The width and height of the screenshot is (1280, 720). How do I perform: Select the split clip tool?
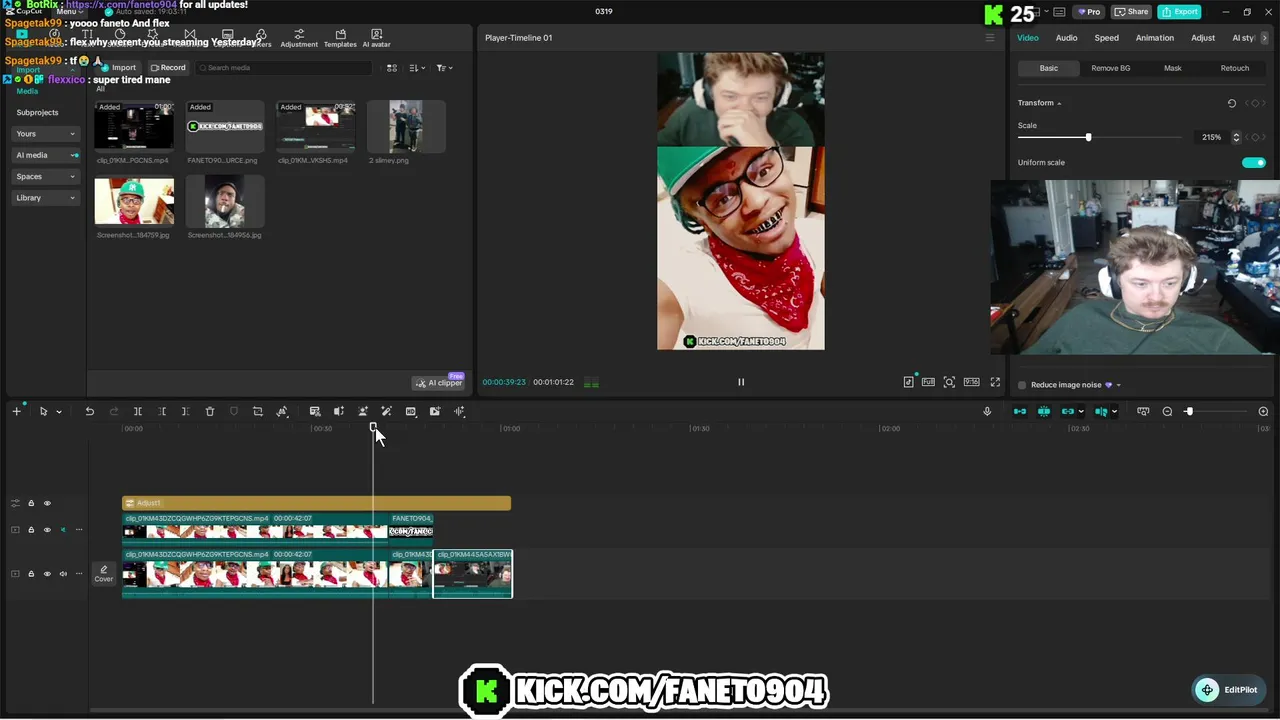coord(138,411)
